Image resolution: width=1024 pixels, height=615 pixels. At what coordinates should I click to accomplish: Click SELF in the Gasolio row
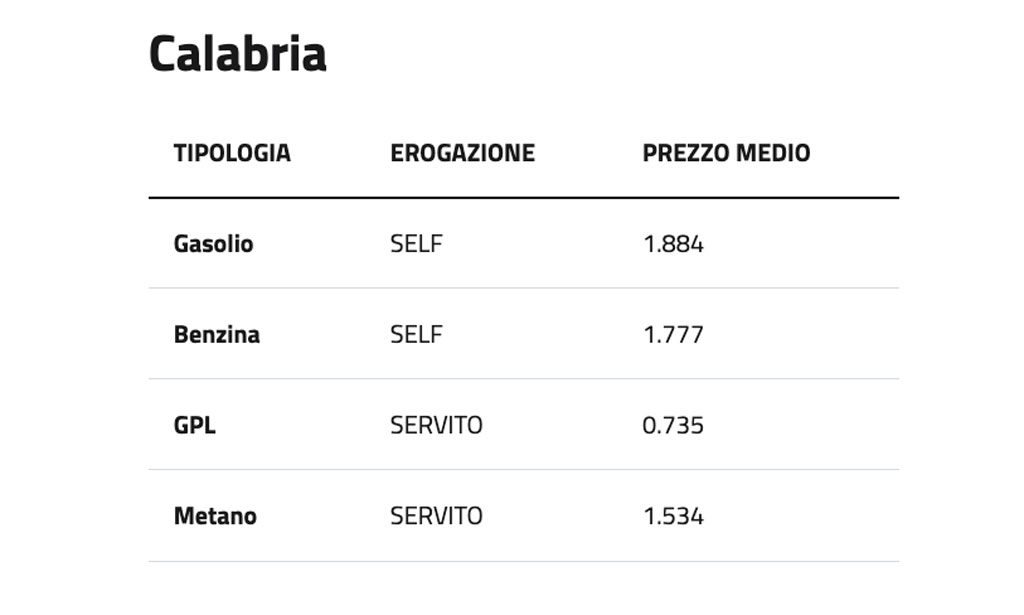416,244
